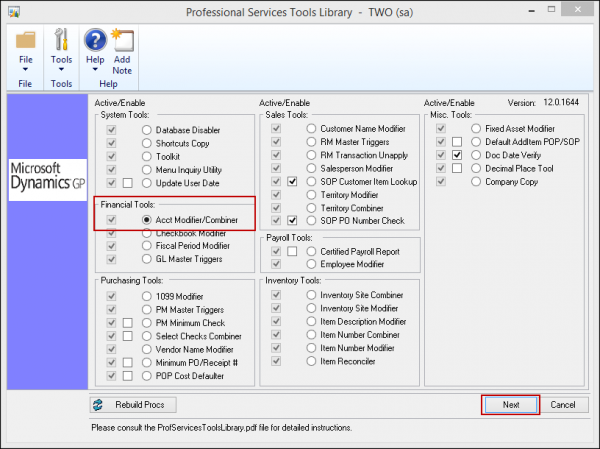Select the Vendor Name Modifier option
Screen dimensions: 600x449
click(147, 349)
